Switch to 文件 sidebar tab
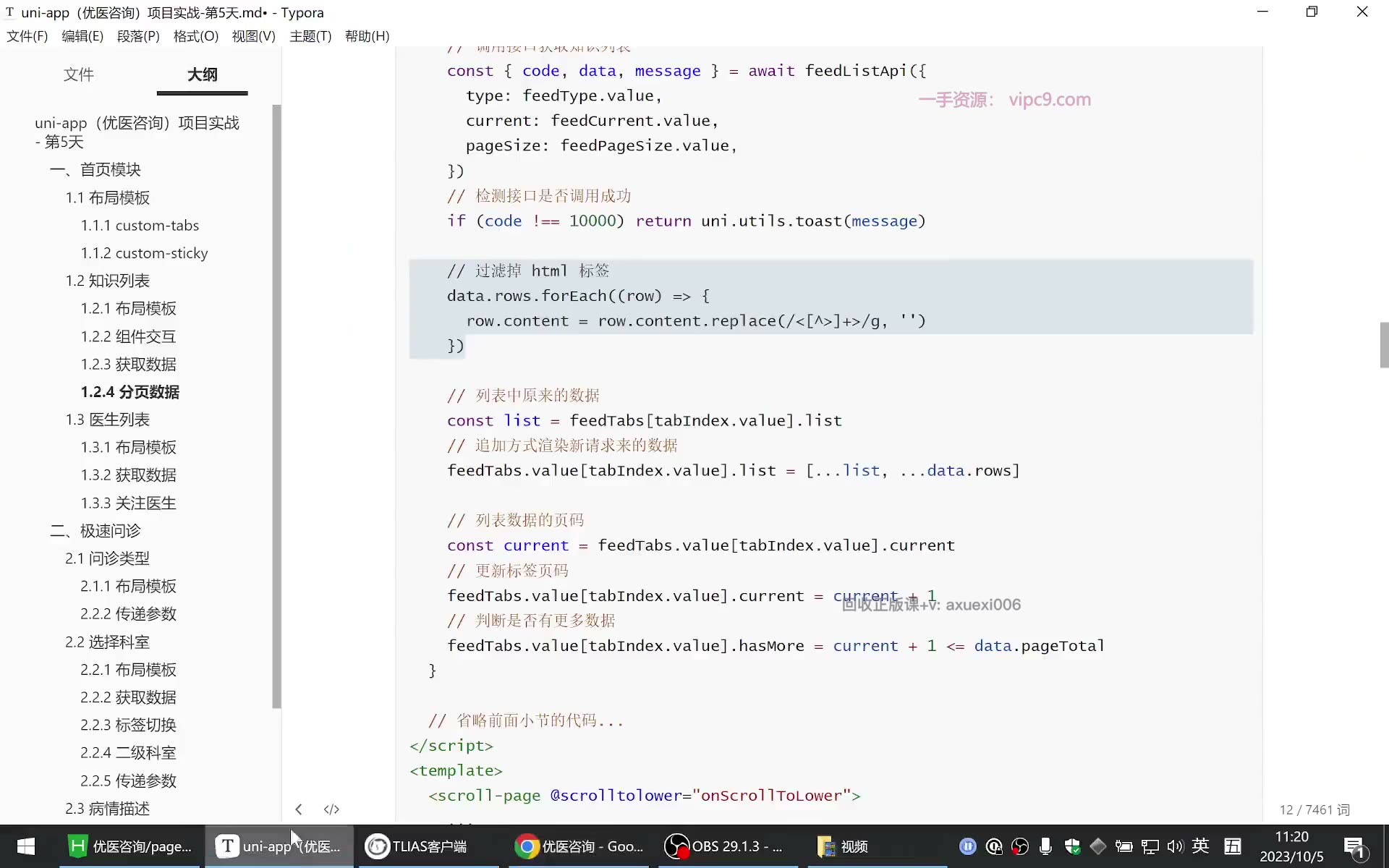This screenshot has height=868, width=1389. pos(79,75)
